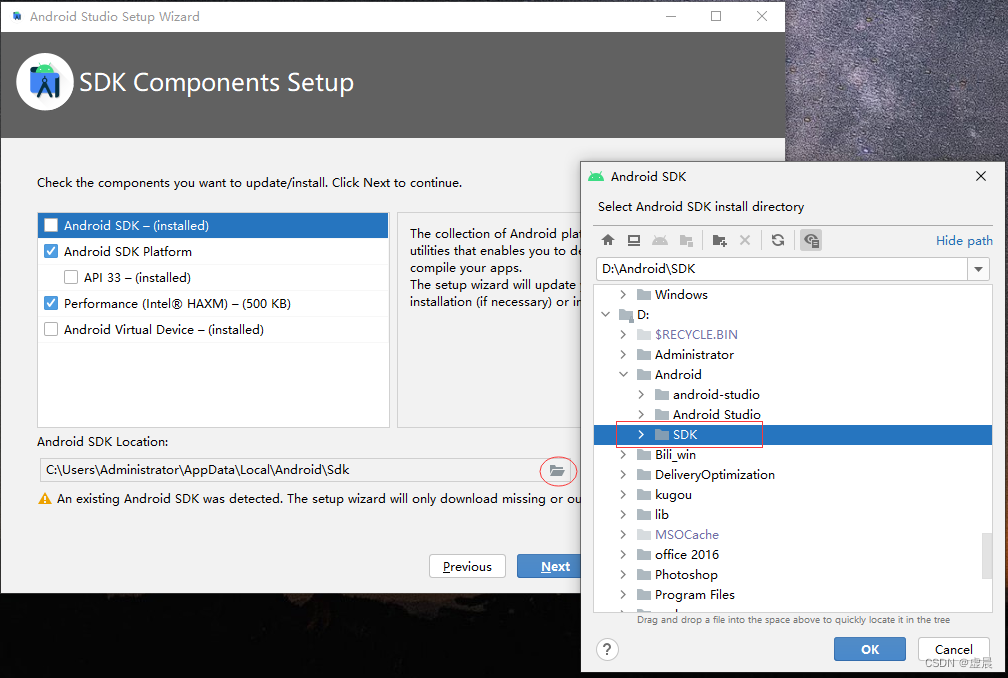
Task: Open the Desktop directory via toolbar icon
Action: [635, 240]
